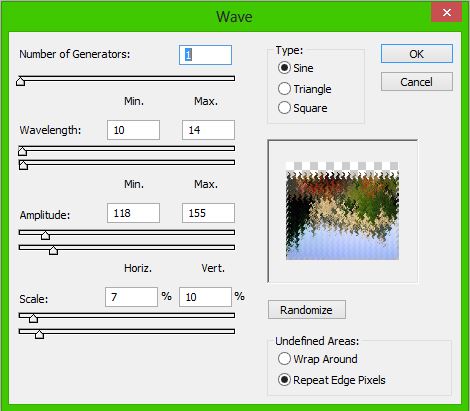Click the Wavelength Min field
Screen dimensions: 470x411
point(133,130)
